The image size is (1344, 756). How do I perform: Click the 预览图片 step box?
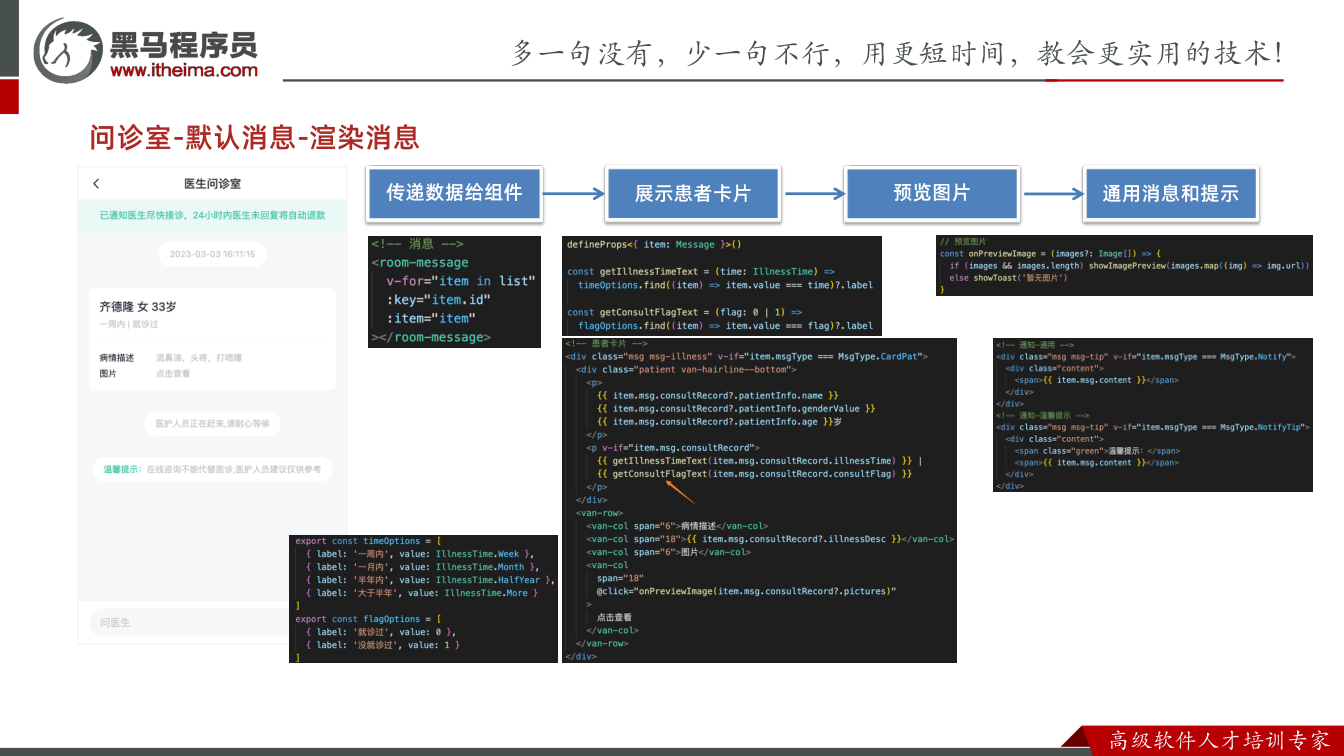click(x=932, y=193)
